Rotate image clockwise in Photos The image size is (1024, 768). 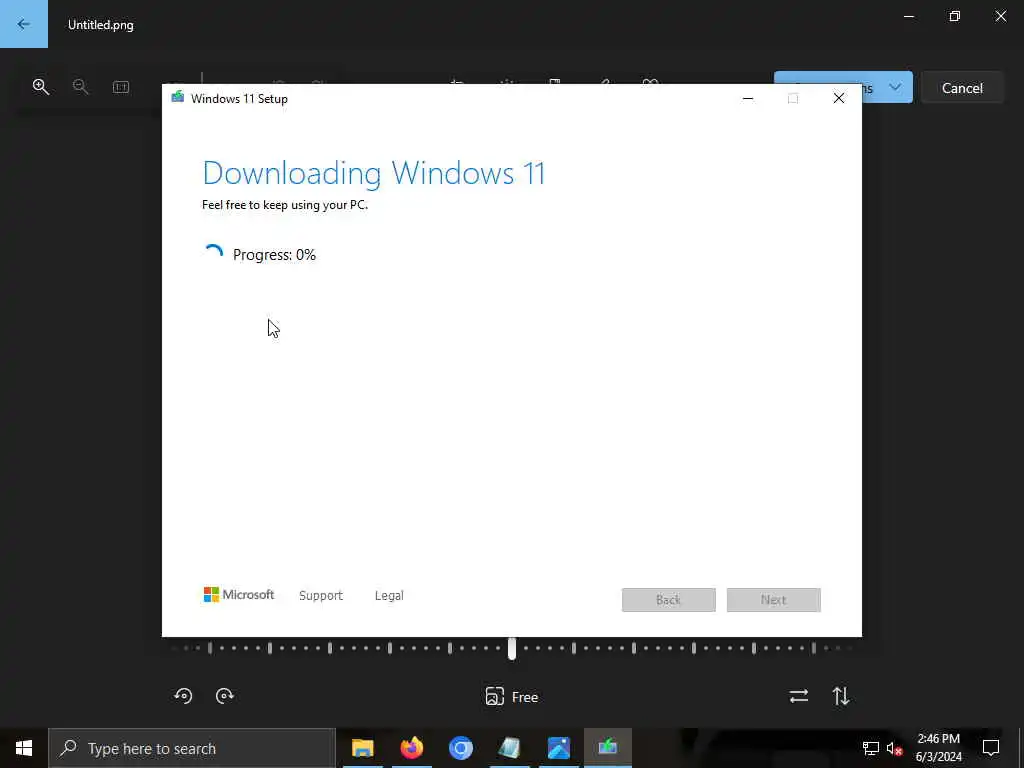225,696
